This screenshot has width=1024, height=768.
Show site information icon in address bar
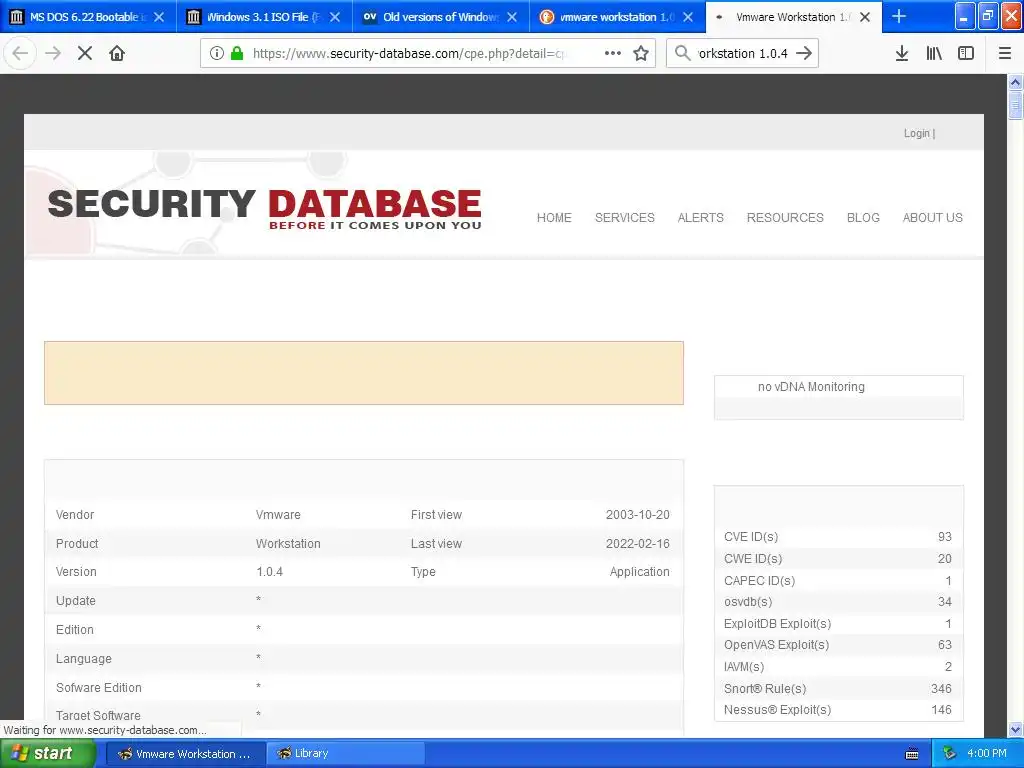click(216, 53)
